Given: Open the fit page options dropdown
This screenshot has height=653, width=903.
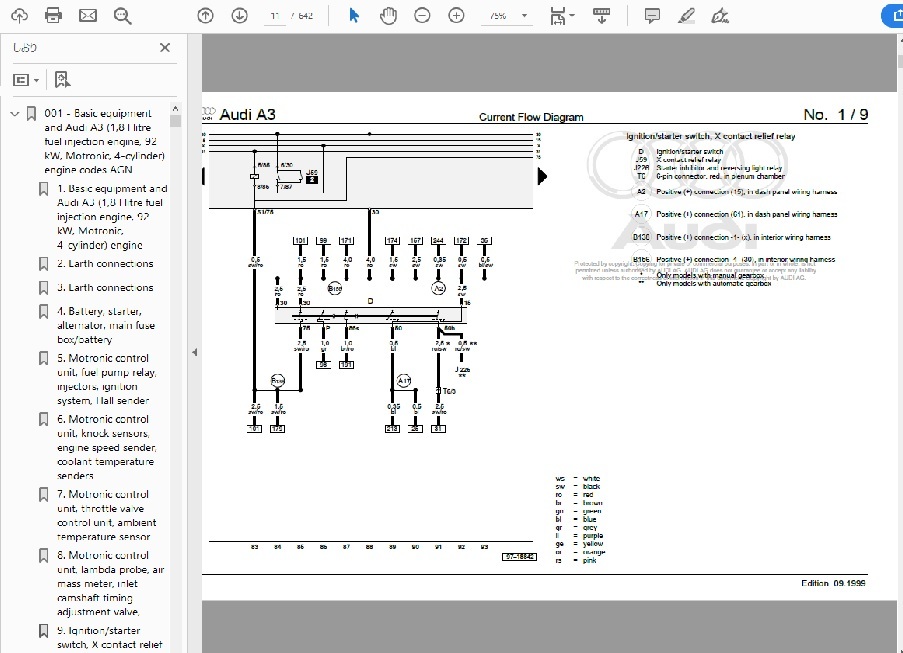Looking at the screenshot, I should click(x=562, y=16).
